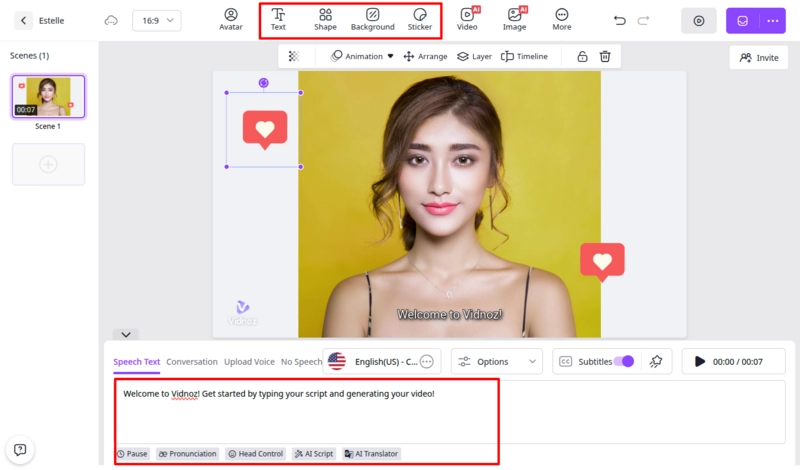Click into the speech script text field
This screenshot has height=470, width=800.
pos(449,411)
